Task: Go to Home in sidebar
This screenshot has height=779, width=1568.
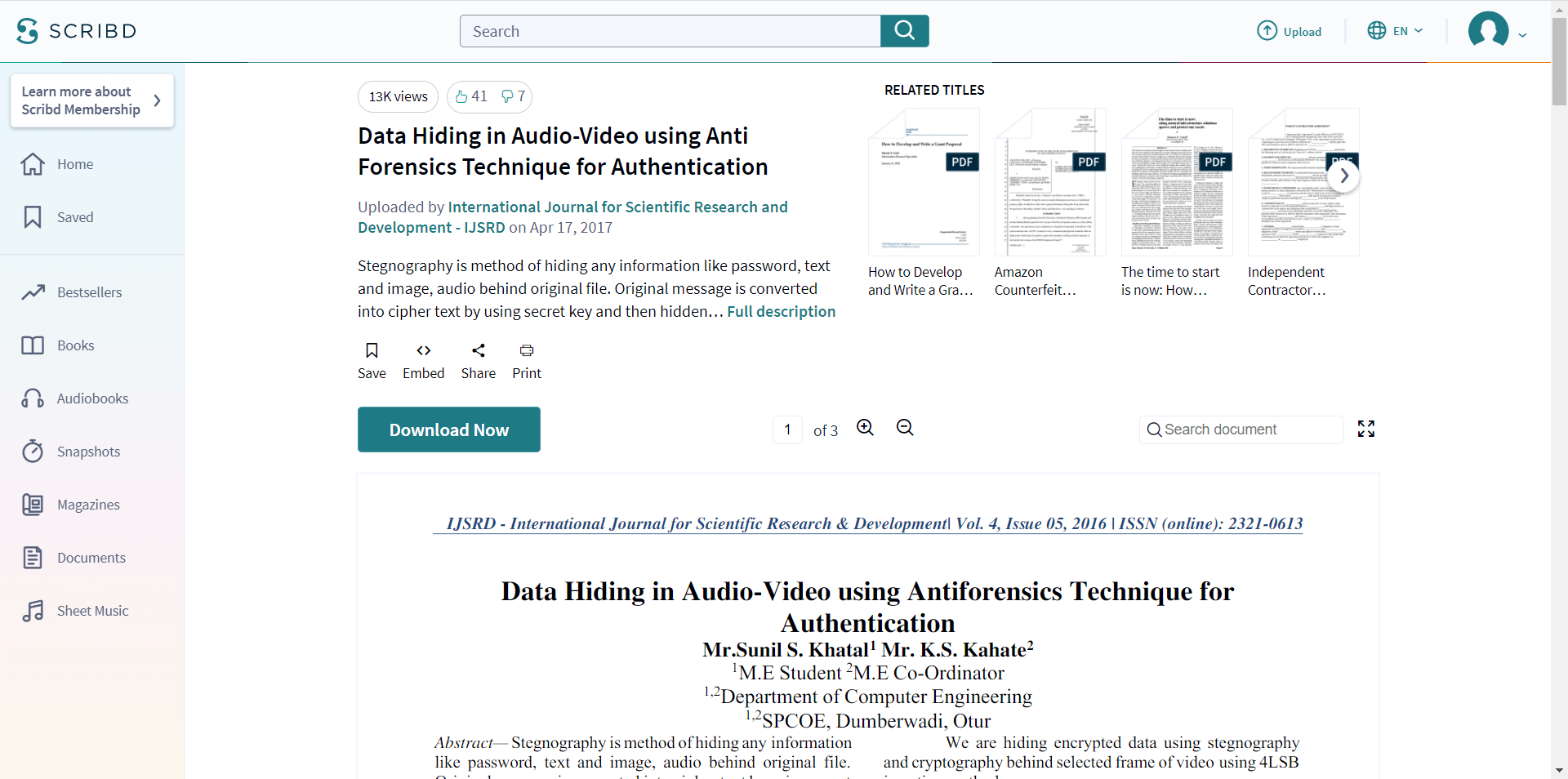Action: click(x=57, y=164)
